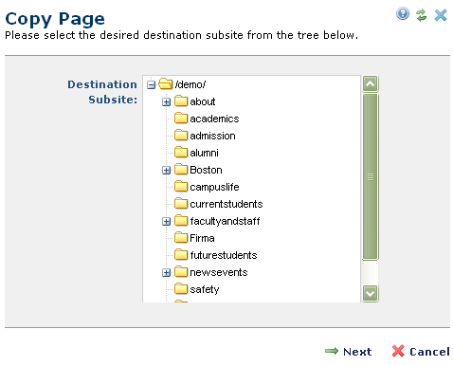Collapse the /demo/ root node
The image size is (453, 366).
151,85
